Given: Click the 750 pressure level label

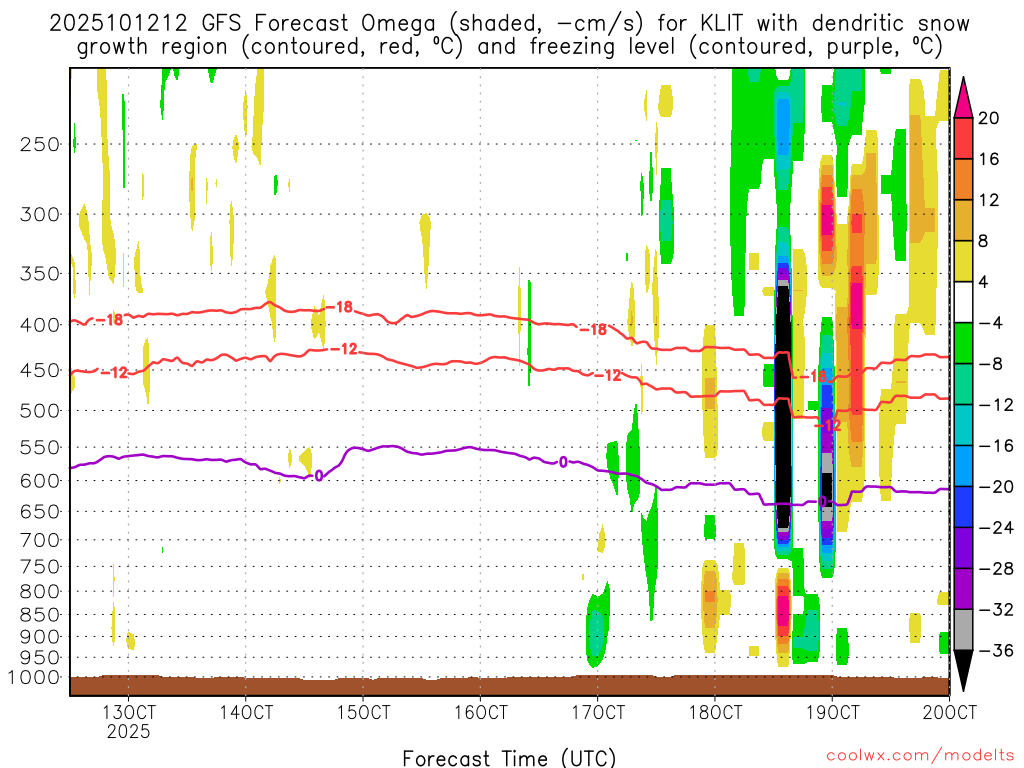Looking at the screenshot, I should point(40,567).
